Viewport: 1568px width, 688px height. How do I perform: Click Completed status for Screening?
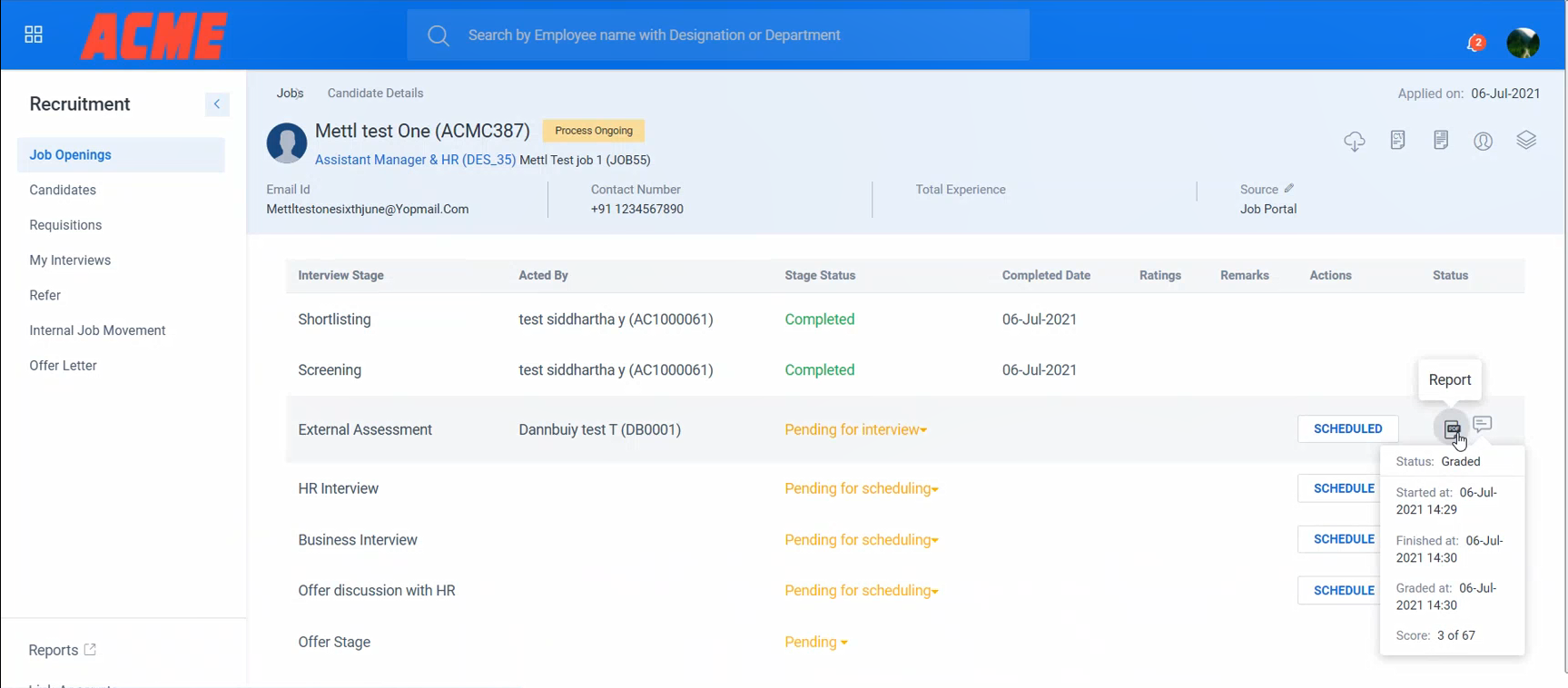(820, 370)
